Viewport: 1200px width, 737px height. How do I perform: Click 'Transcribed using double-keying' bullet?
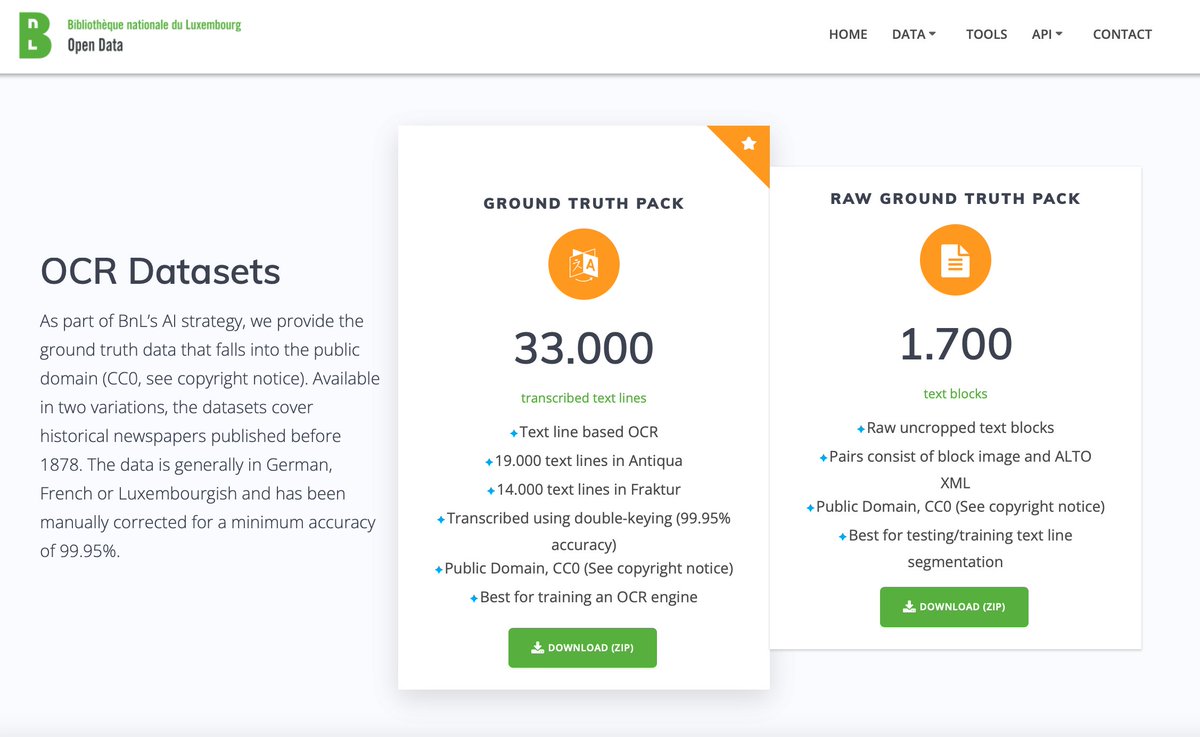584,532
